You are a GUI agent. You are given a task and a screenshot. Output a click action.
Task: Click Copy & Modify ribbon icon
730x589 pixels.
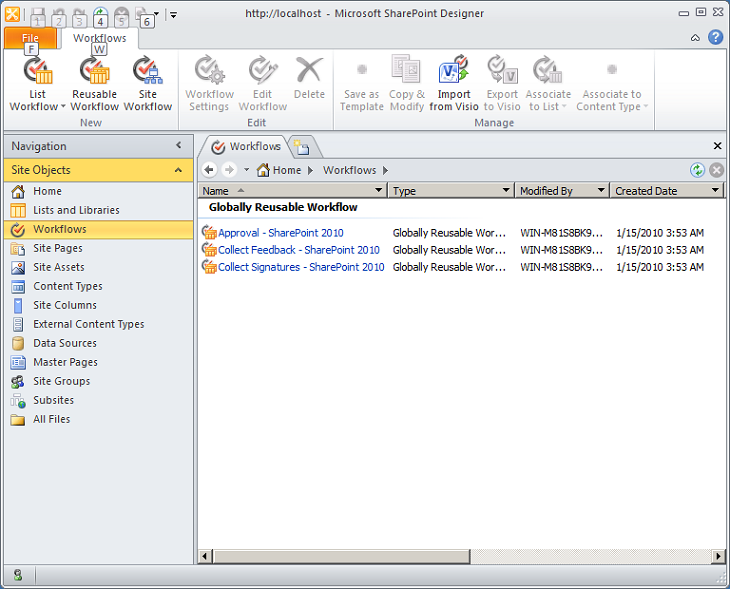pos(407,84)
